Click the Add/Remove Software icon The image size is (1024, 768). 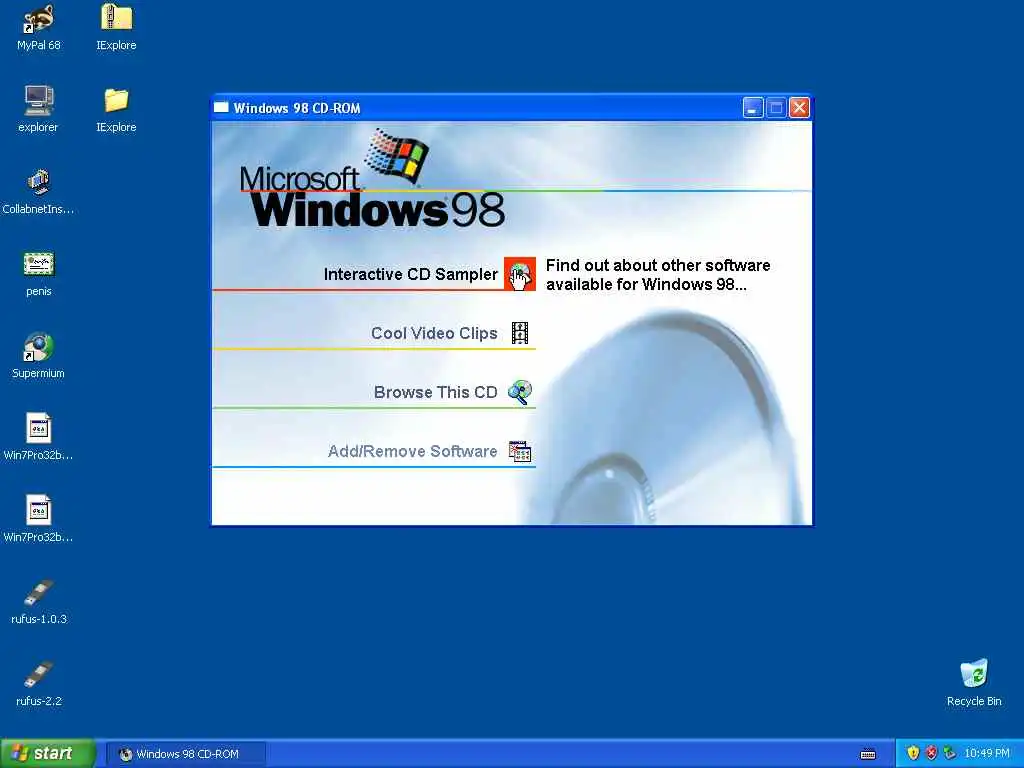pyautogui.click(x=520, y=451)
